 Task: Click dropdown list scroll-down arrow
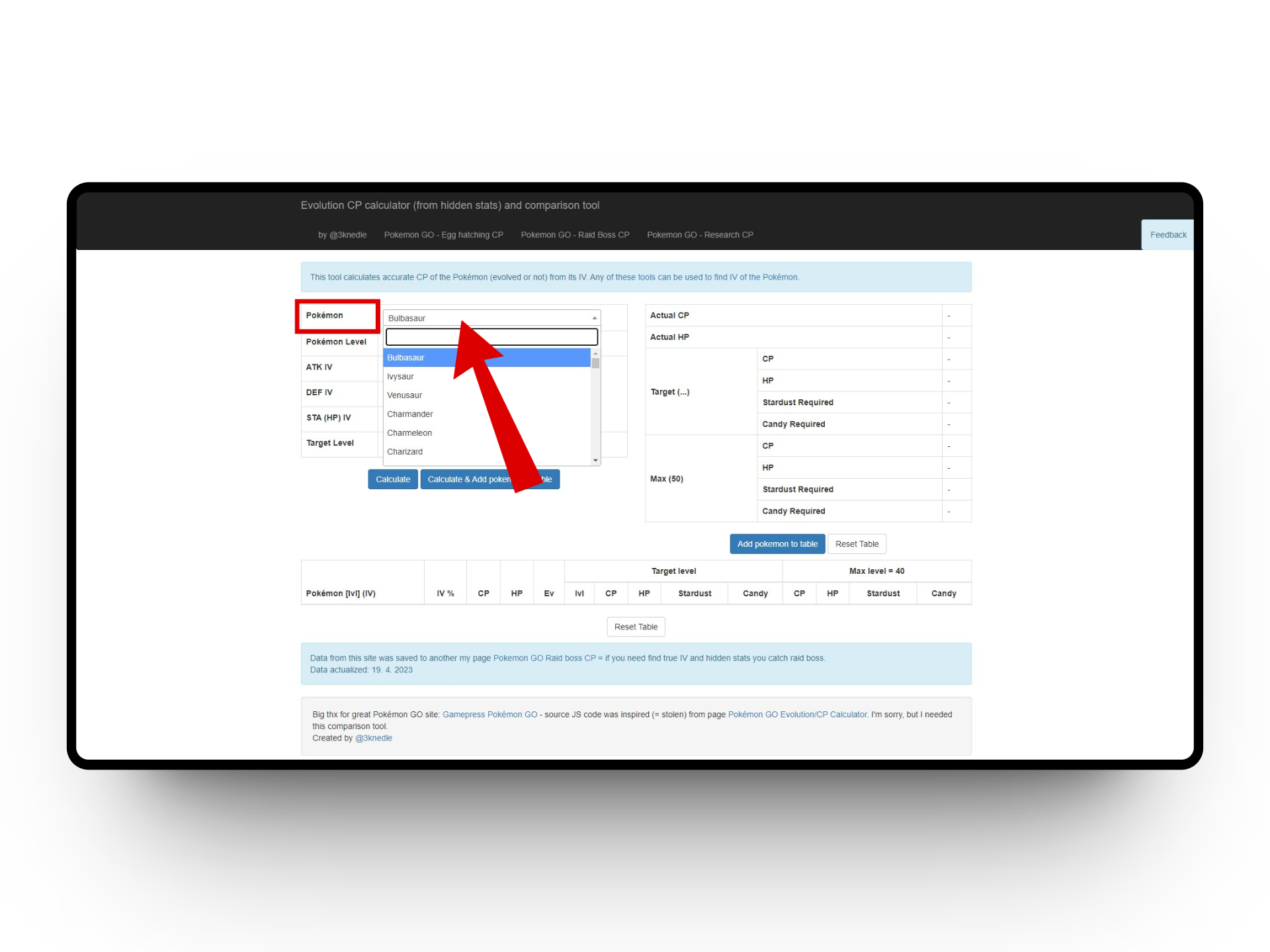(x=595, y=460)
